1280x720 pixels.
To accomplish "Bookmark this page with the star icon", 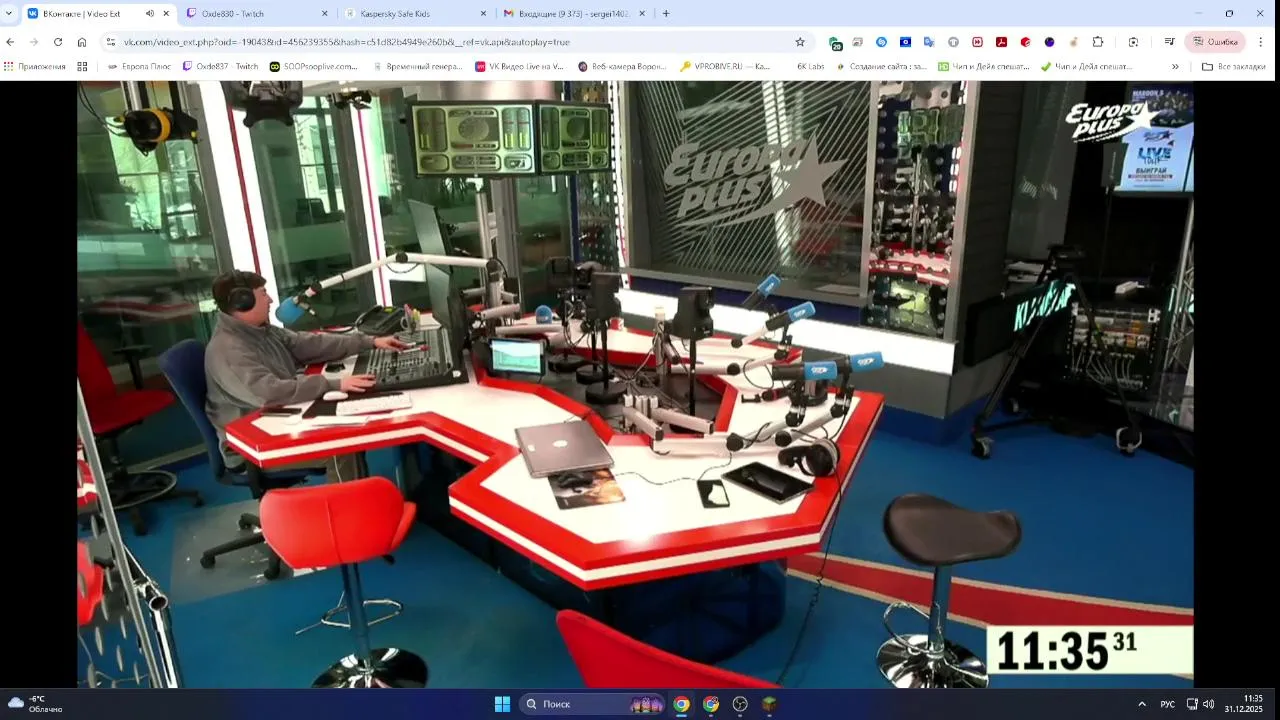I will [x=800, y=42].
